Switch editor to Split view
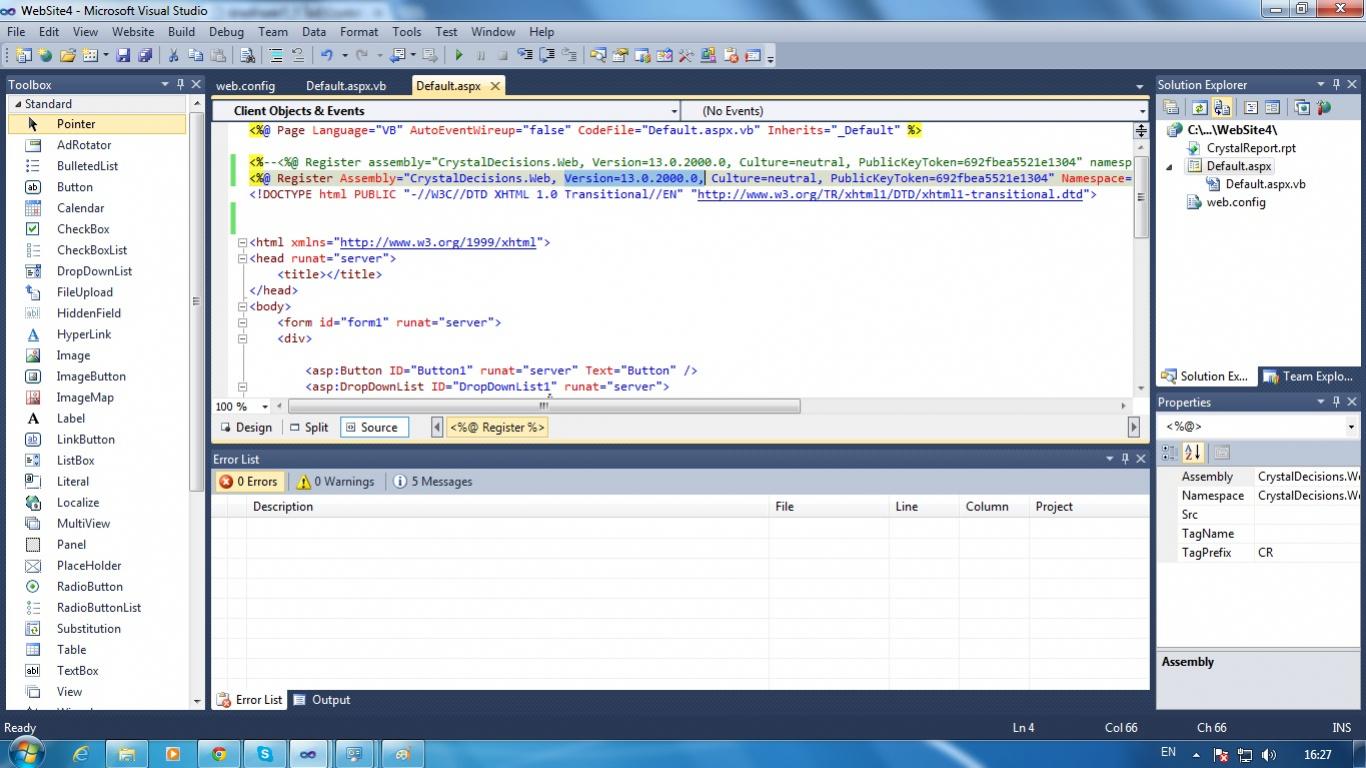 click(x=309, y=427)
